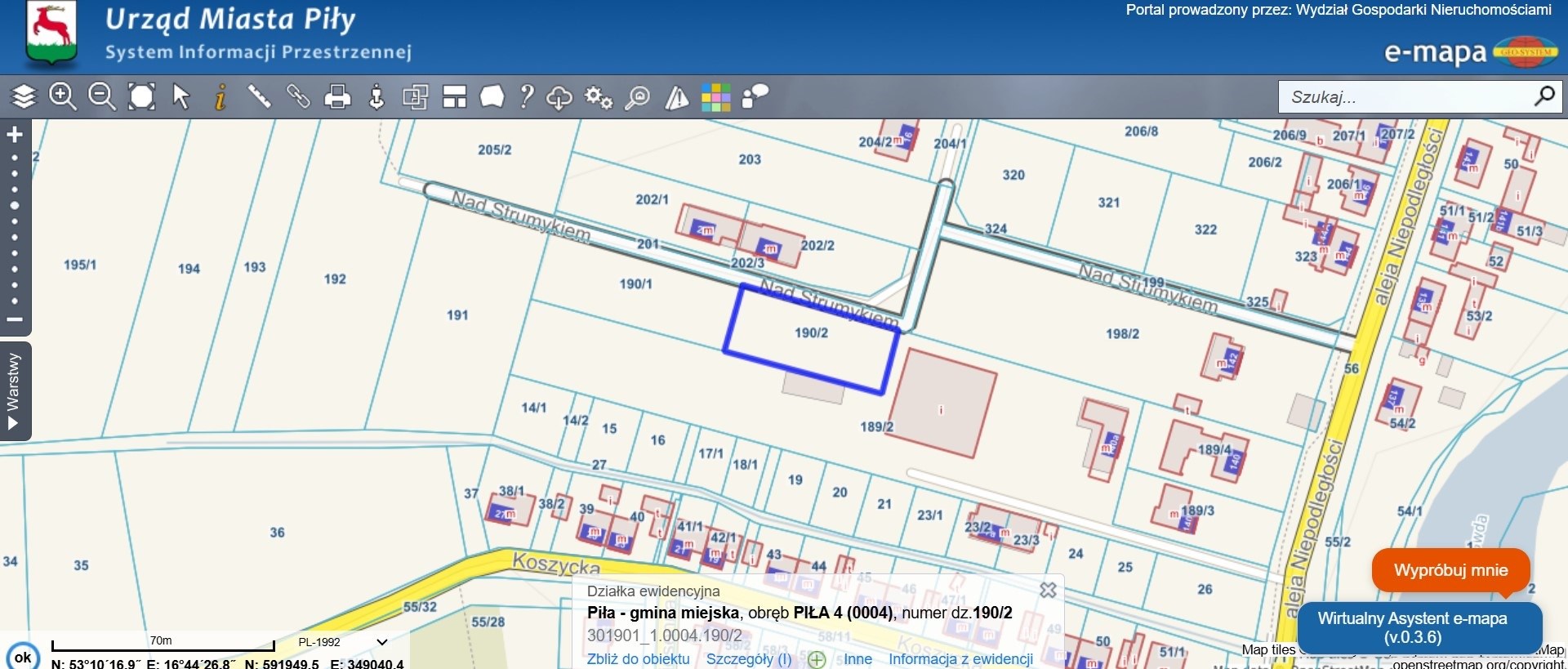Click the cloud download icon
The height and width of the screenshot is (669, 1568).
[559, 97]
